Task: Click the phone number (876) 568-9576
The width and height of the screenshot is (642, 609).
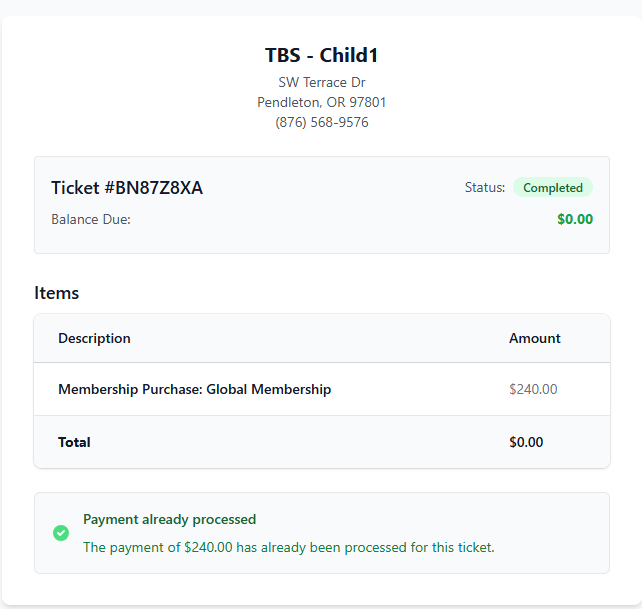Action: point(321,122)
